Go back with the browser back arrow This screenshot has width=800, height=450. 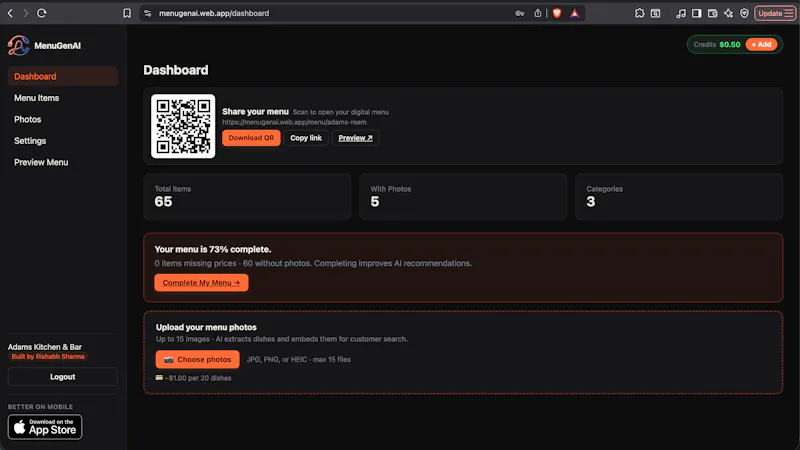point(10,13)
